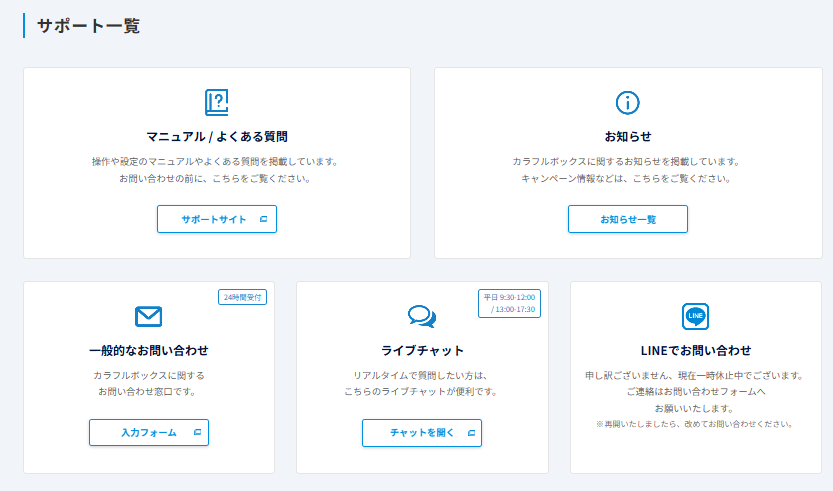This screenshot has height=491, width=833.
Task: Open the 入力フォーム inquiry button
Action: click(149, 433)
